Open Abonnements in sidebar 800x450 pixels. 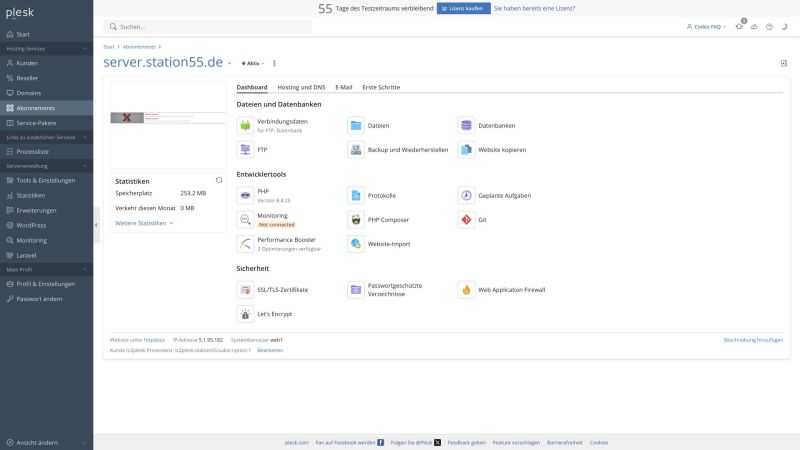46,108
